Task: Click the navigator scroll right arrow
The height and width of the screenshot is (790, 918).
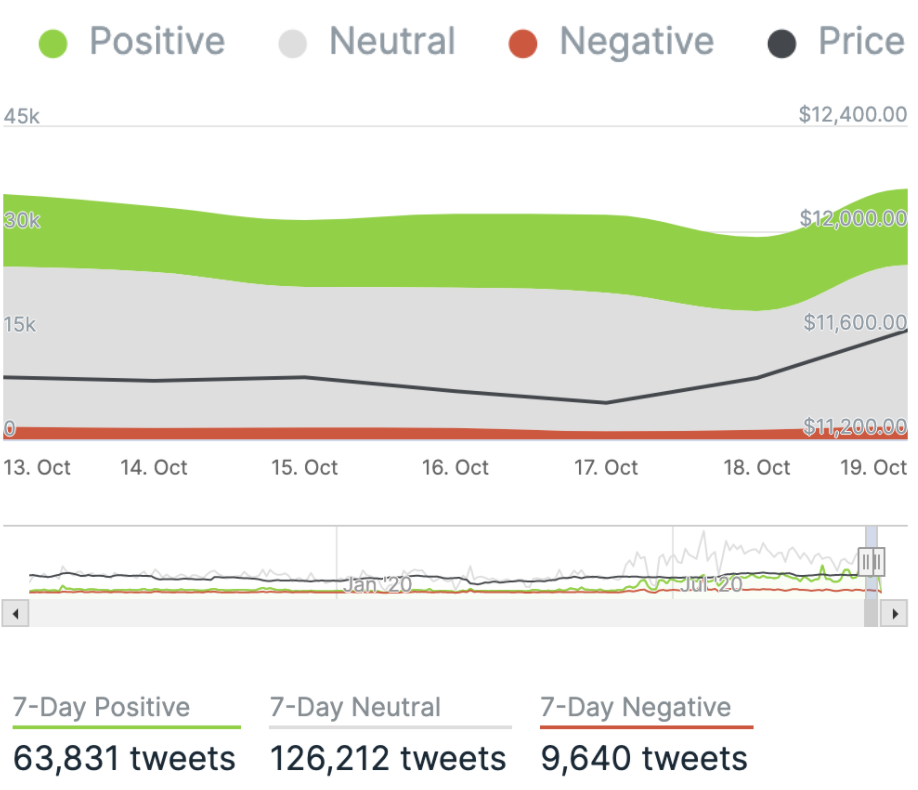Action: click(896, 613)
